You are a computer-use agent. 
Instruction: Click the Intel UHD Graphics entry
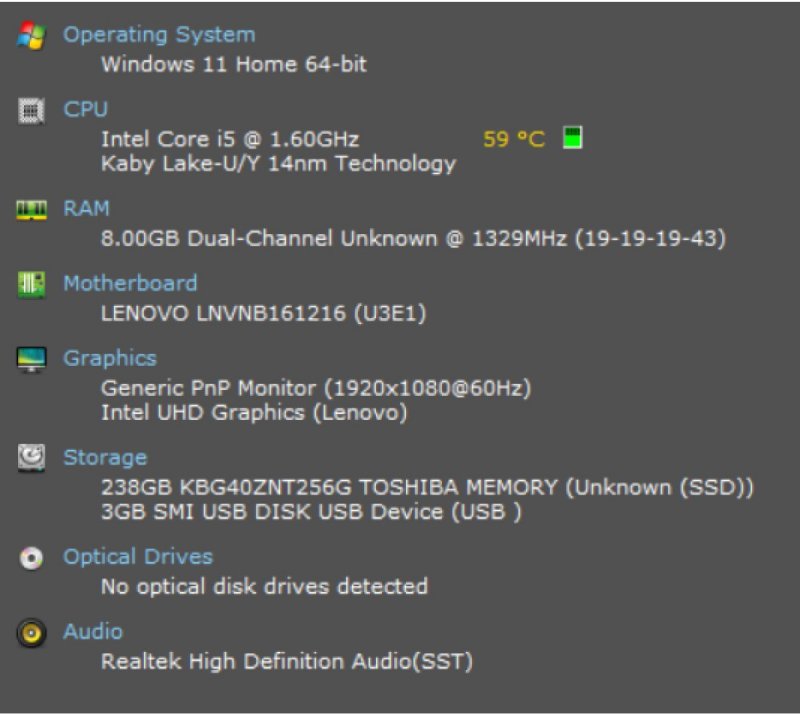pos(254,413)
